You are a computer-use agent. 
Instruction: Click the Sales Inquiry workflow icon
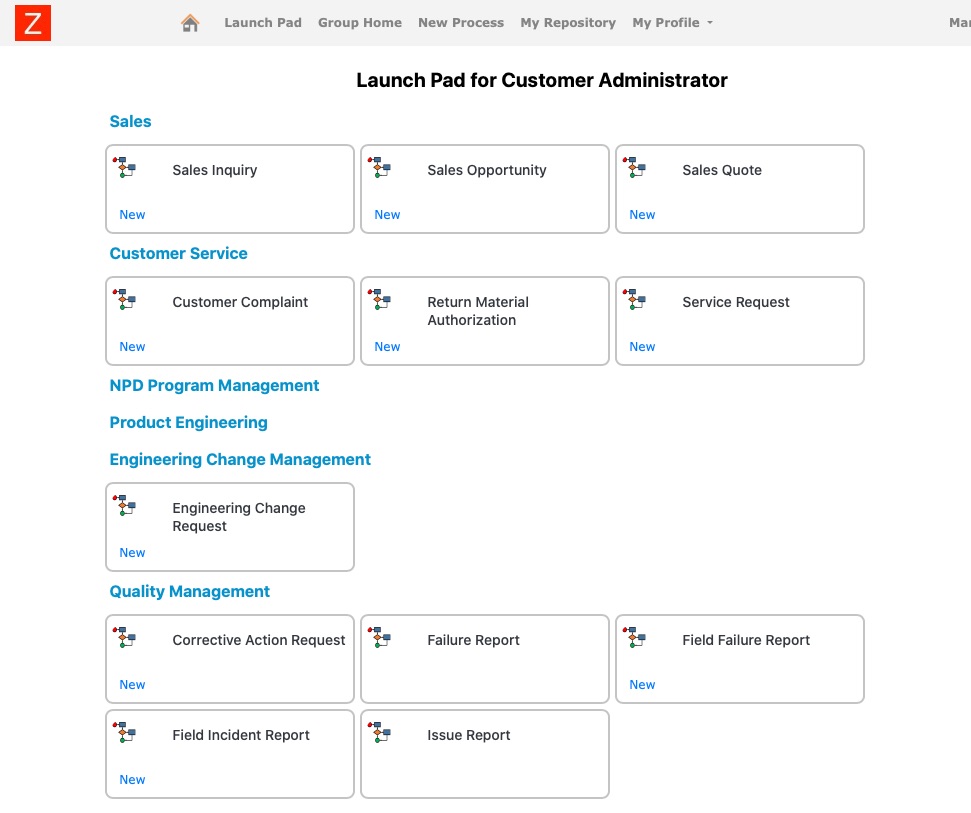point(124,167)
